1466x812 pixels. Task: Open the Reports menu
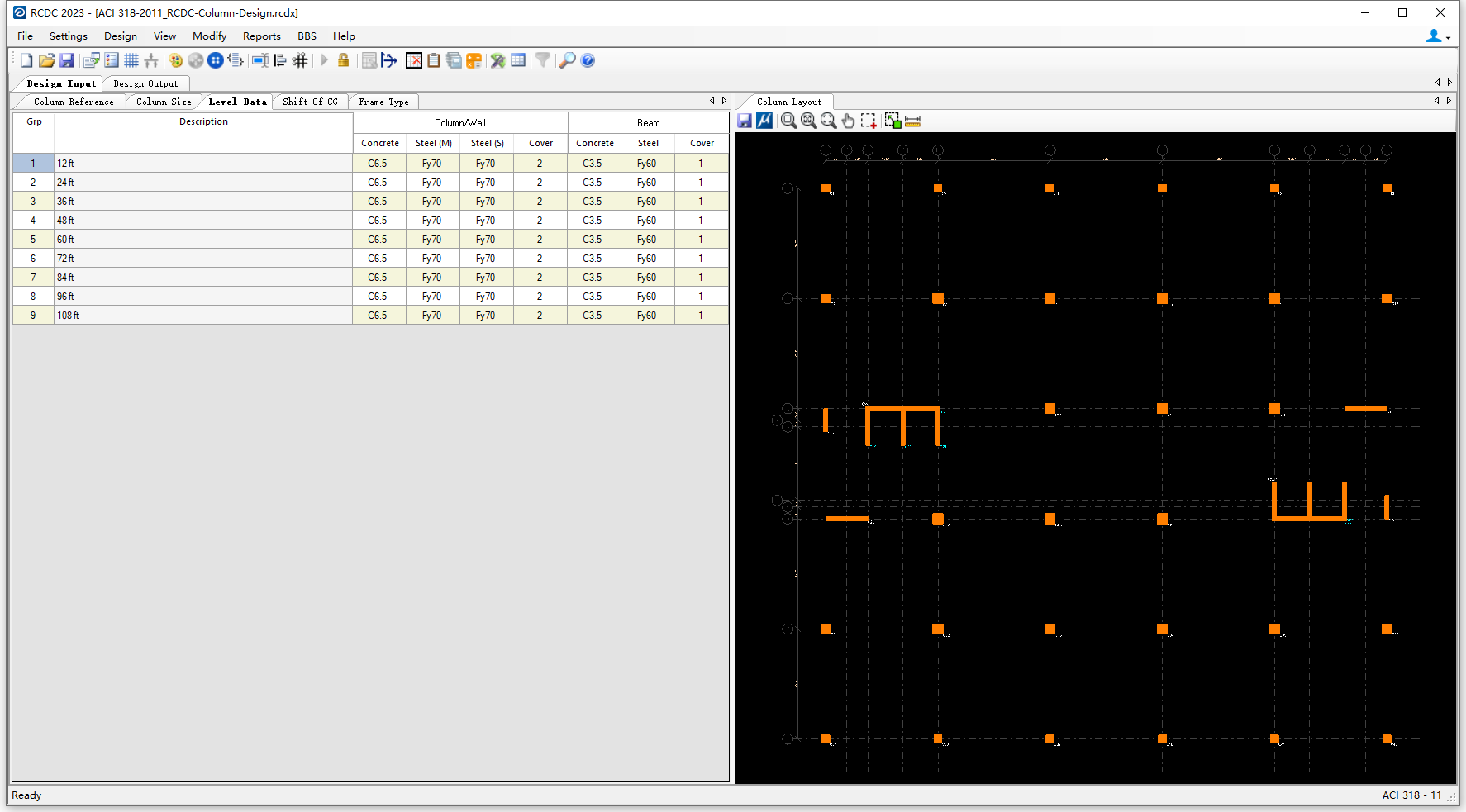click(x=261, y=36)
